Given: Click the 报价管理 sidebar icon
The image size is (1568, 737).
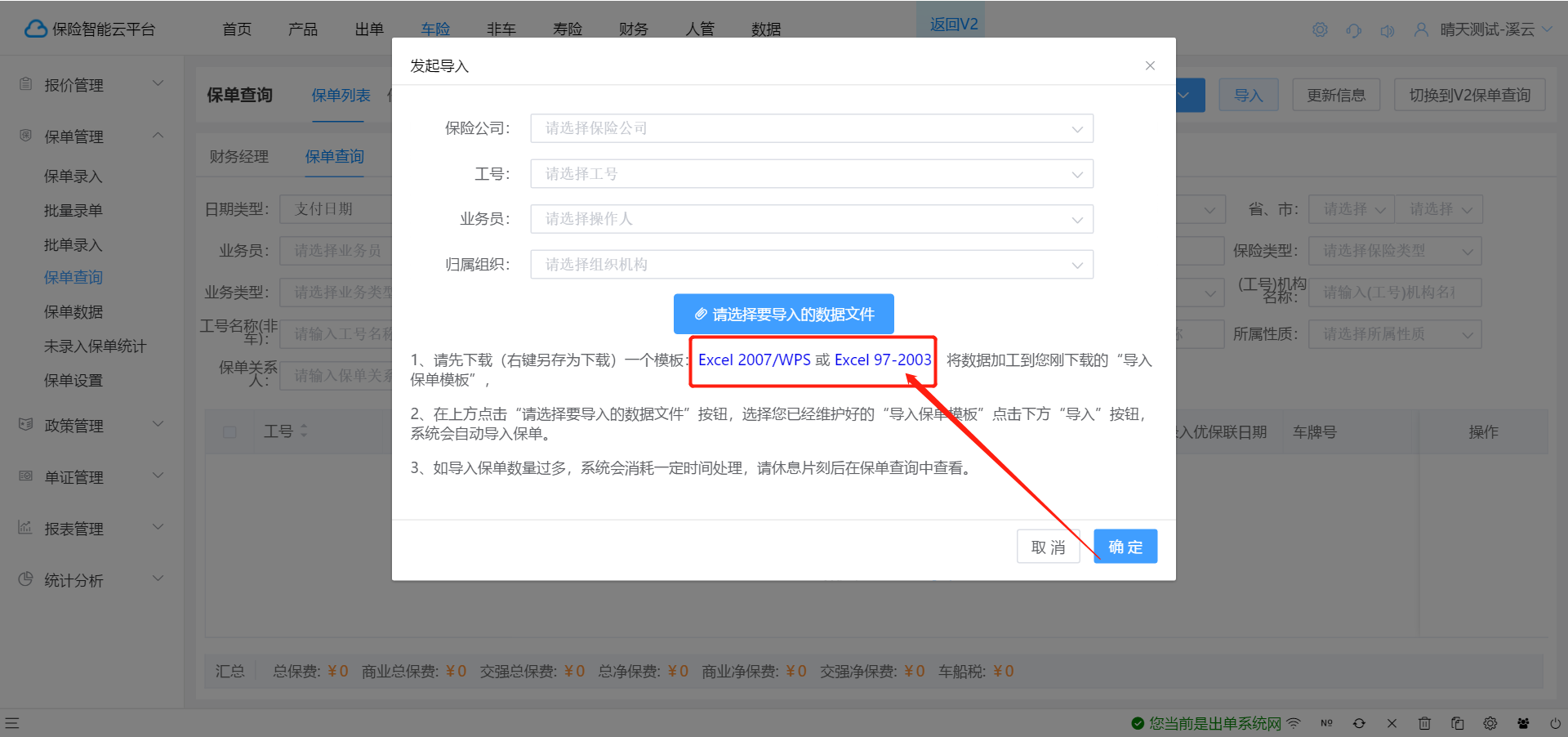Looking at the screenshot, I should pyautogui.click(x=25, y=83).
